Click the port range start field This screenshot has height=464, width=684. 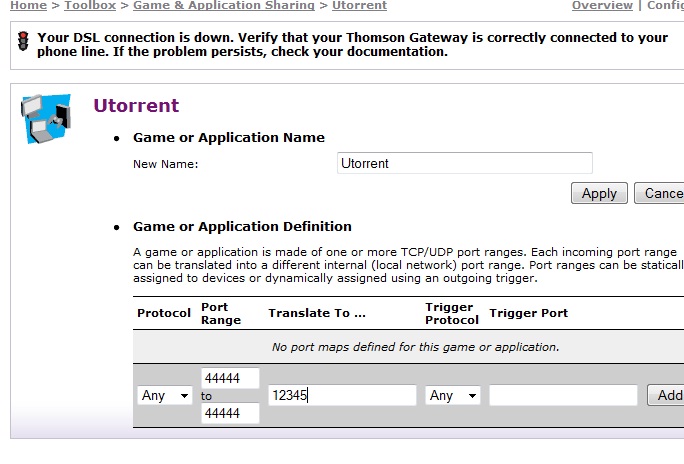coord(230,378)
